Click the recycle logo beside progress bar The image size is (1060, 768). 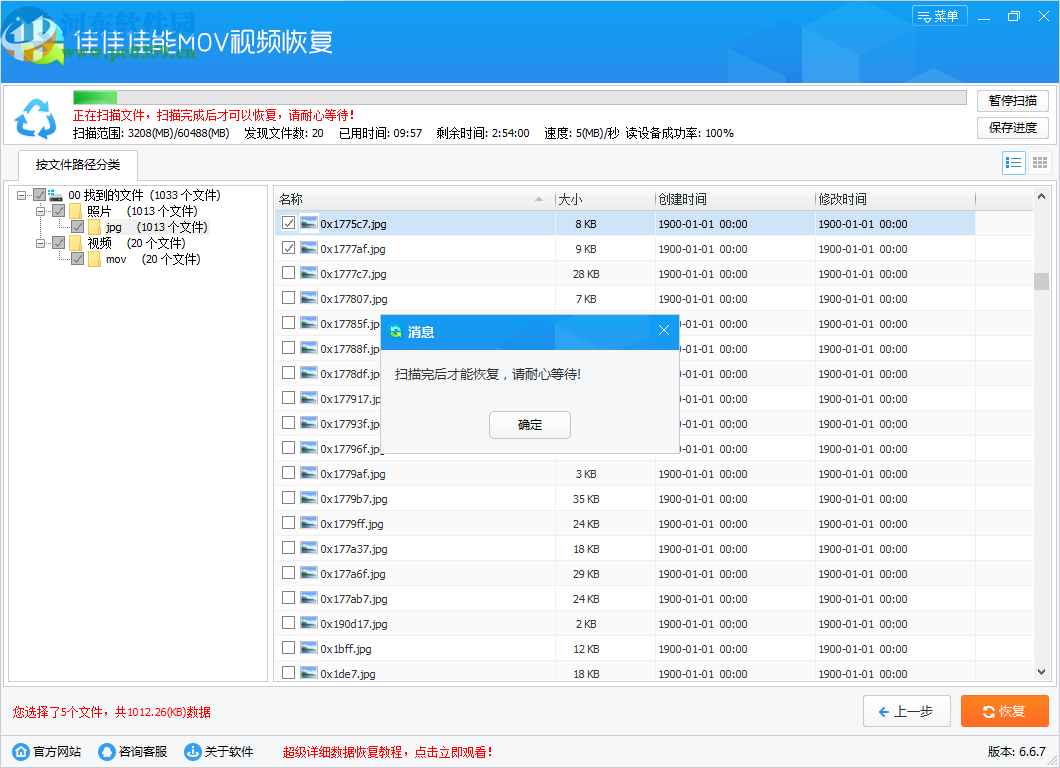36,119
